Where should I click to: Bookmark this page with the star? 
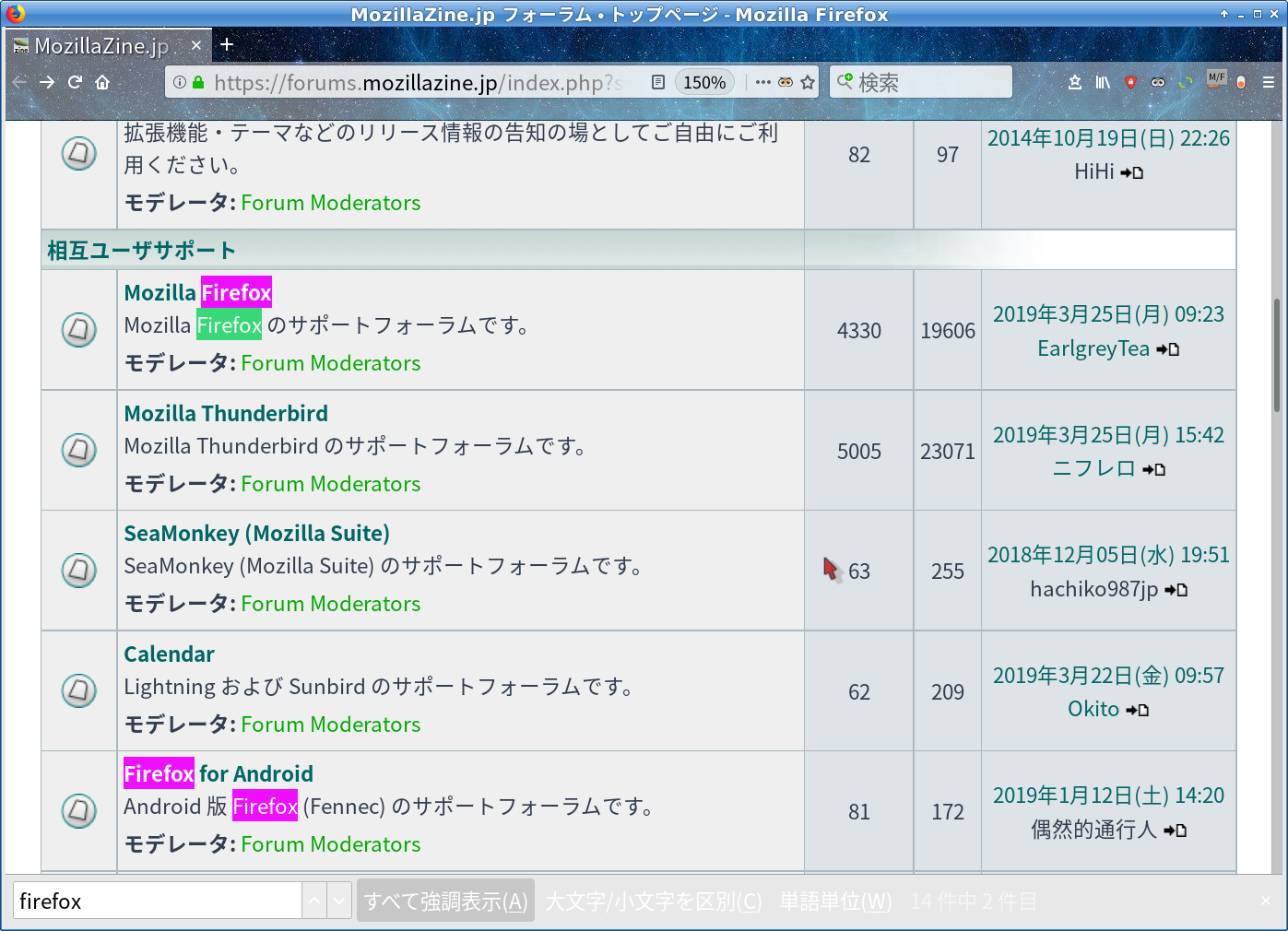point(808,82)
